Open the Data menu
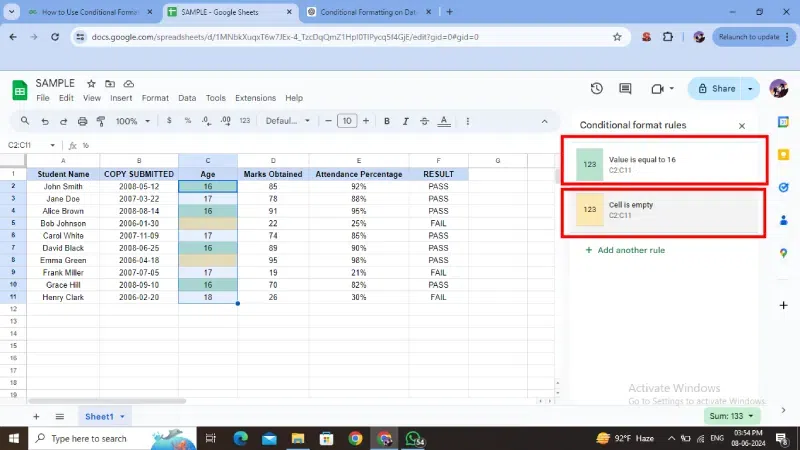The image size is (800, 450). (187, 98)
